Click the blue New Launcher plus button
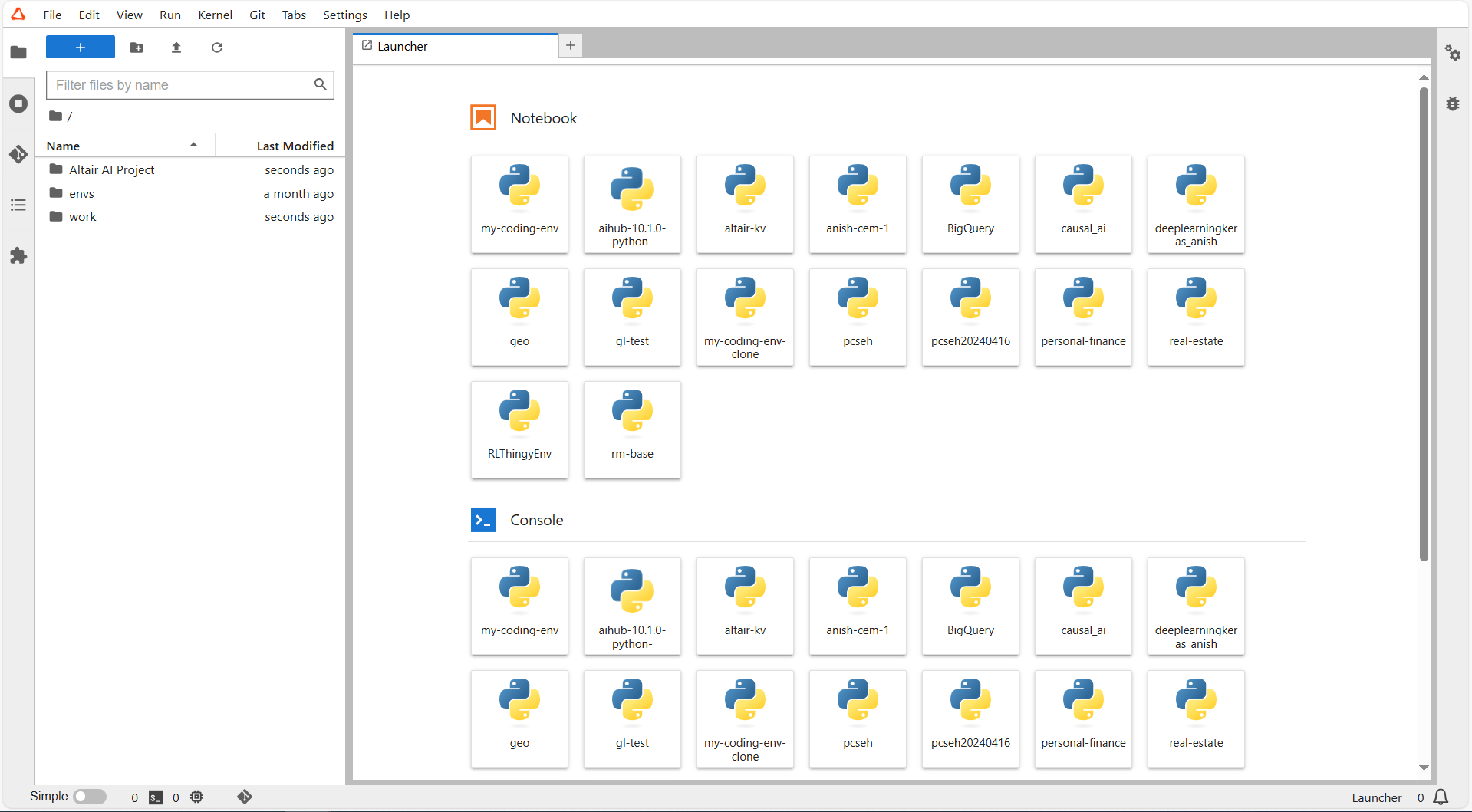Image resolution: width=1472 pixels, height=812 pixels. [81, 48]
